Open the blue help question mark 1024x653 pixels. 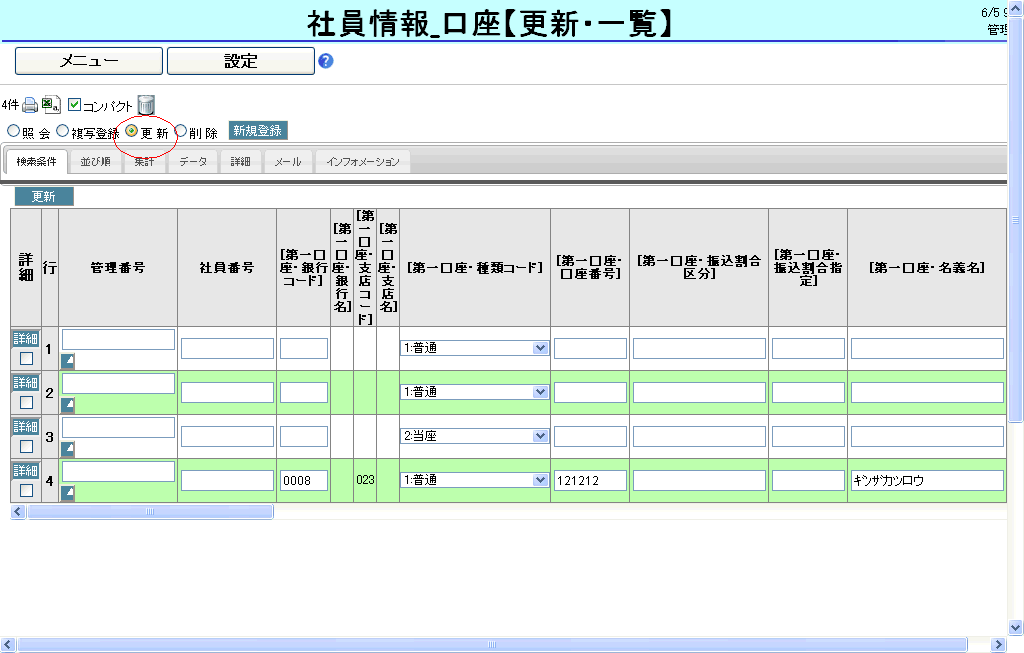(325, 61)
